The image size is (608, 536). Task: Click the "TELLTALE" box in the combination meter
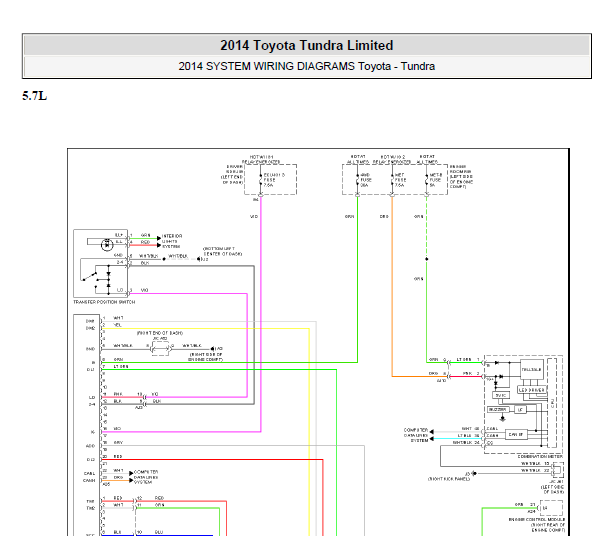tap(532, 370)
